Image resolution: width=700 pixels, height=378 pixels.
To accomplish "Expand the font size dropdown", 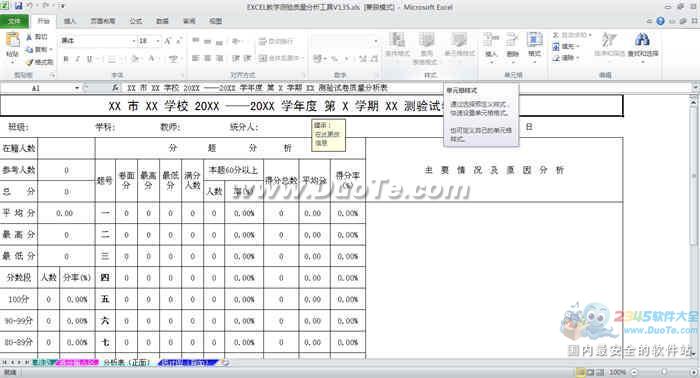I will pyautogui.click(x=158, y=41).
